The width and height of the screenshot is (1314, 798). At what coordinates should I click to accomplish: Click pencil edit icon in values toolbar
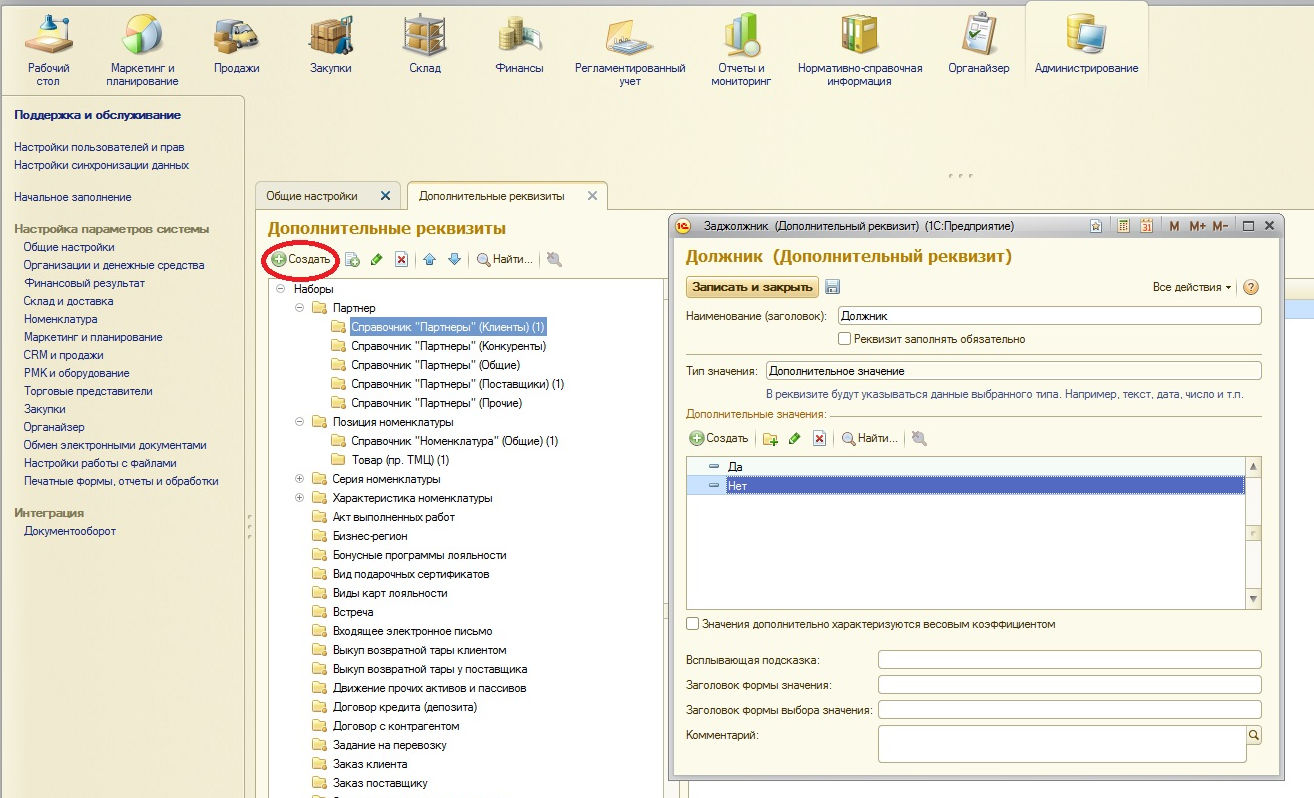click(x=795, y=438)
